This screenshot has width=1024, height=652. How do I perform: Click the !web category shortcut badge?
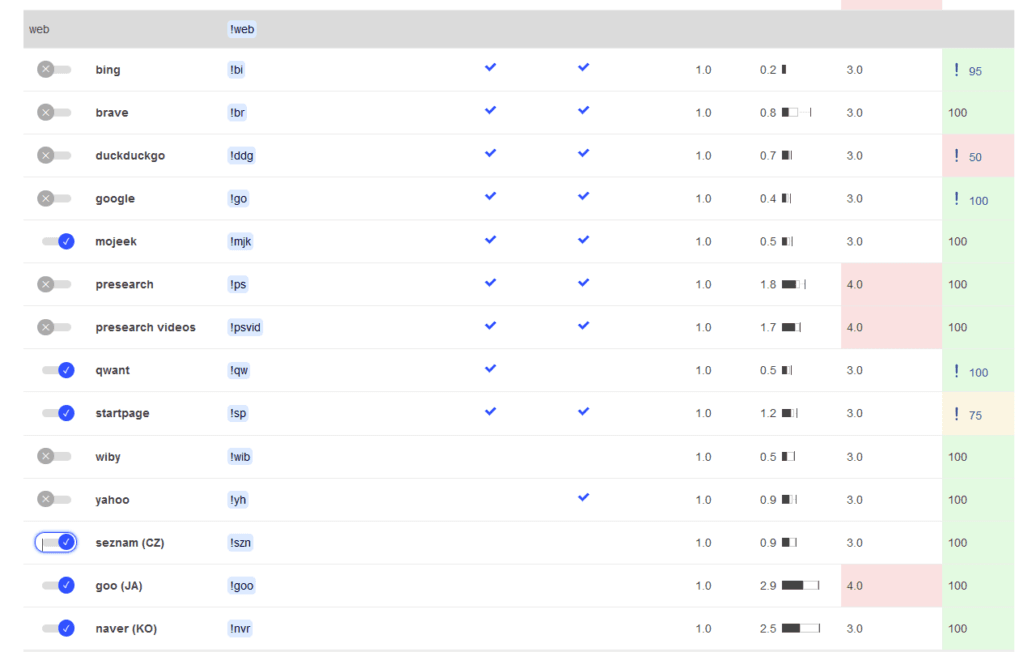coord(242,29)
